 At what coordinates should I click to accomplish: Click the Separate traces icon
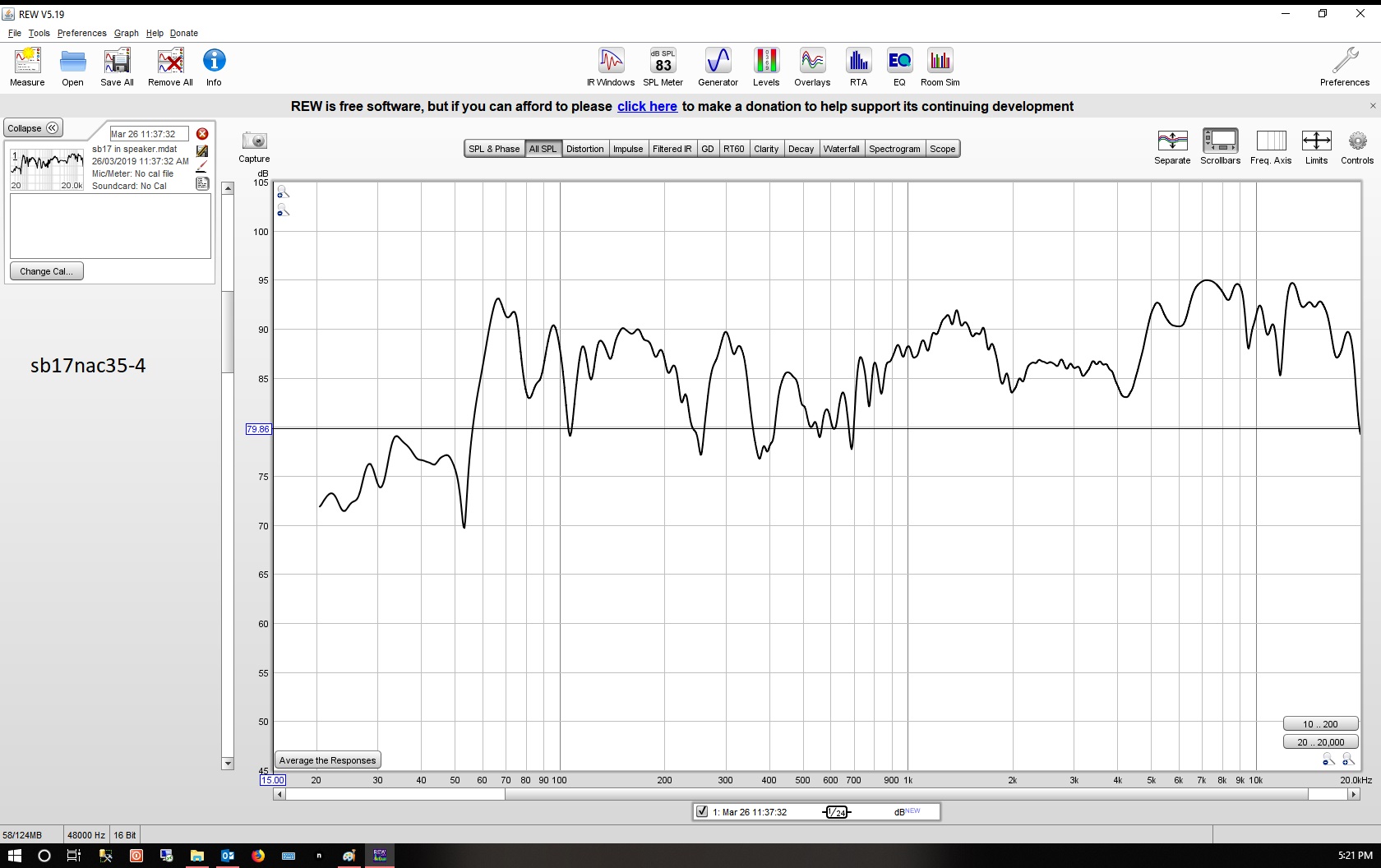coord(1172,141)
